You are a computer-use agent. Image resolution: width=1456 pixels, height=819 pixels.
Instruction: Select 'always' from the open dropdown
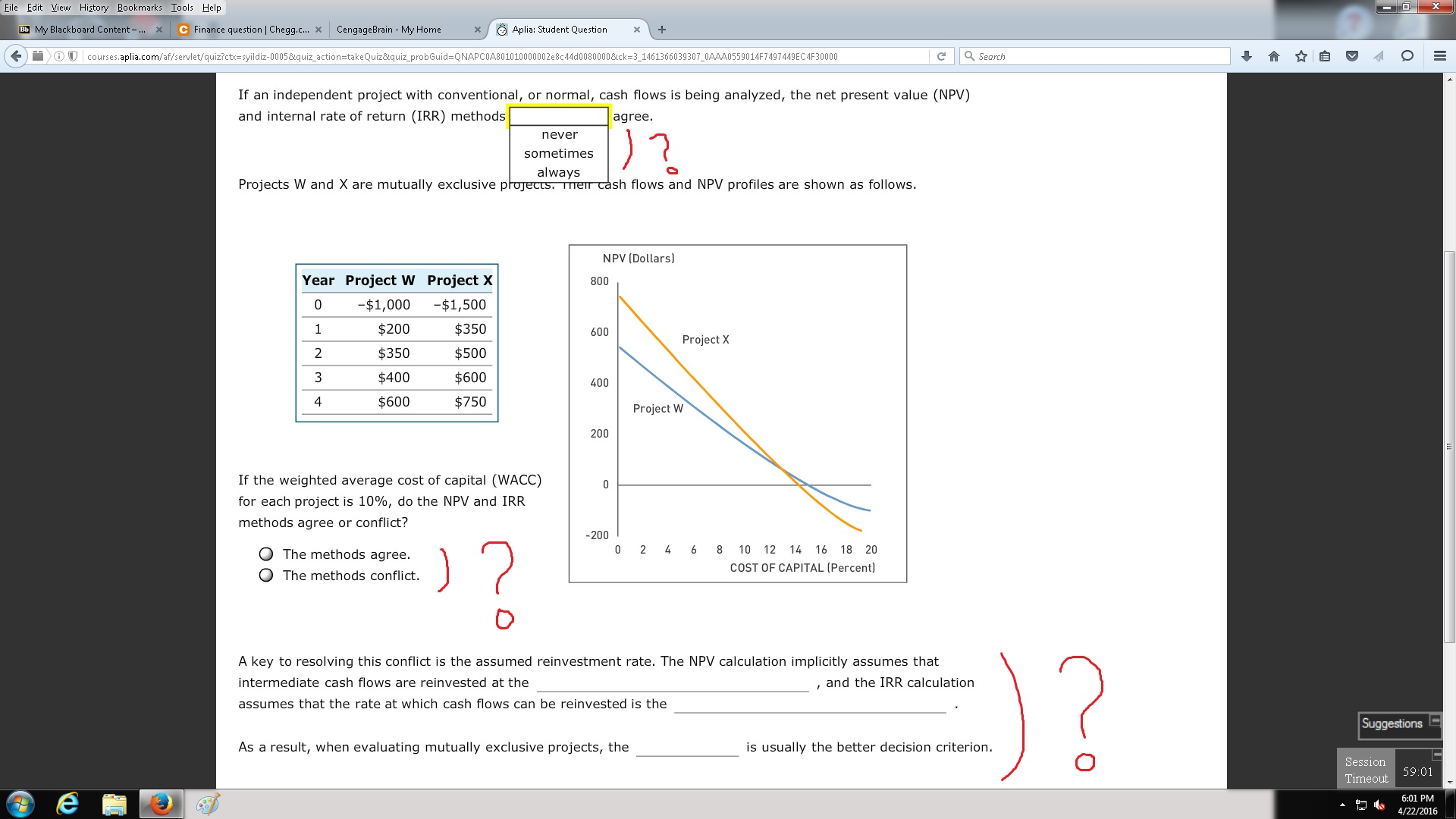[558, 171]
